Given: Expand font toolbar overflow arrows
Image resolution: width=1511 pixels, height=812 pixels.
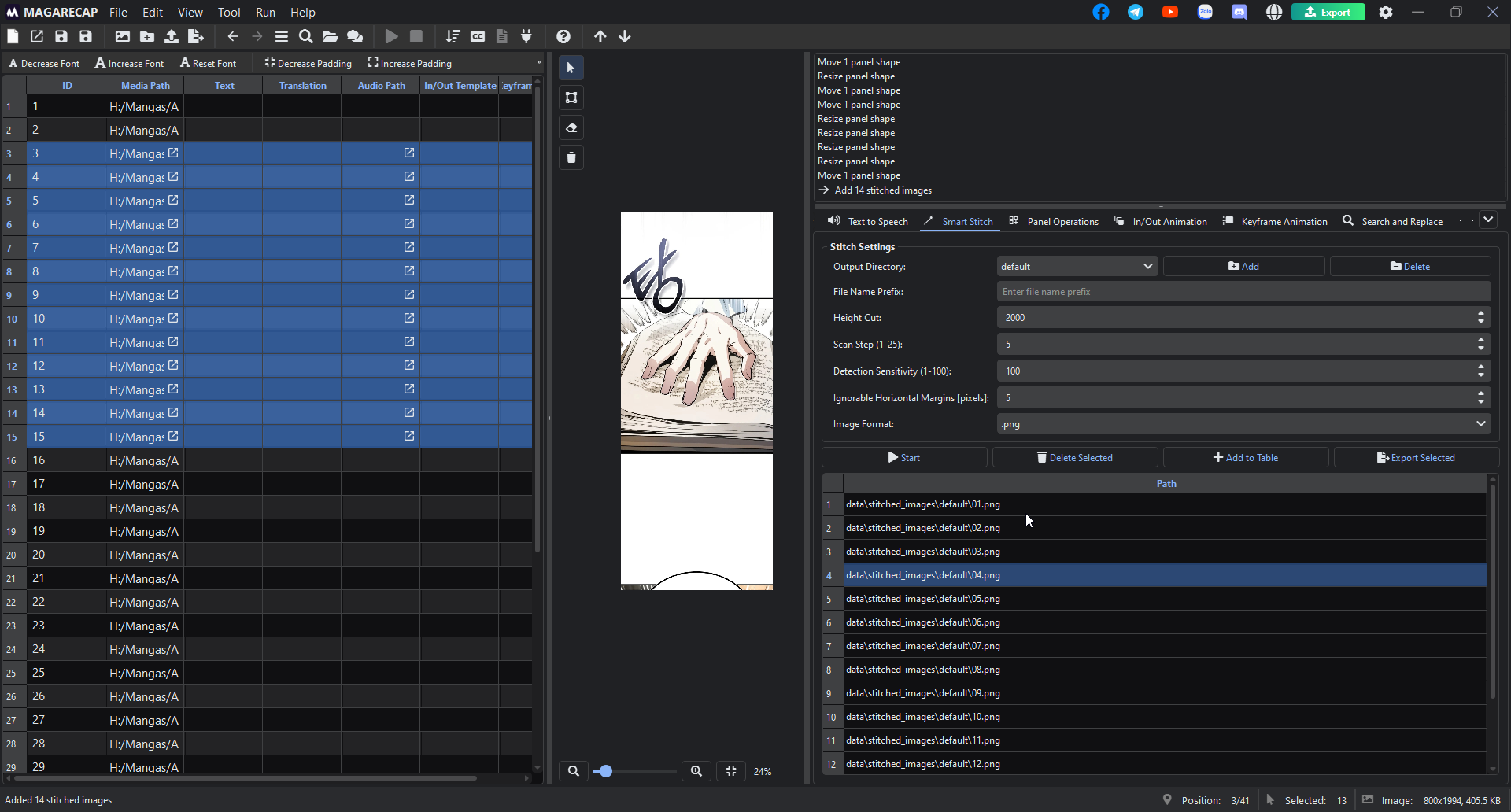Looking at the screenshot, I should 539,62.
